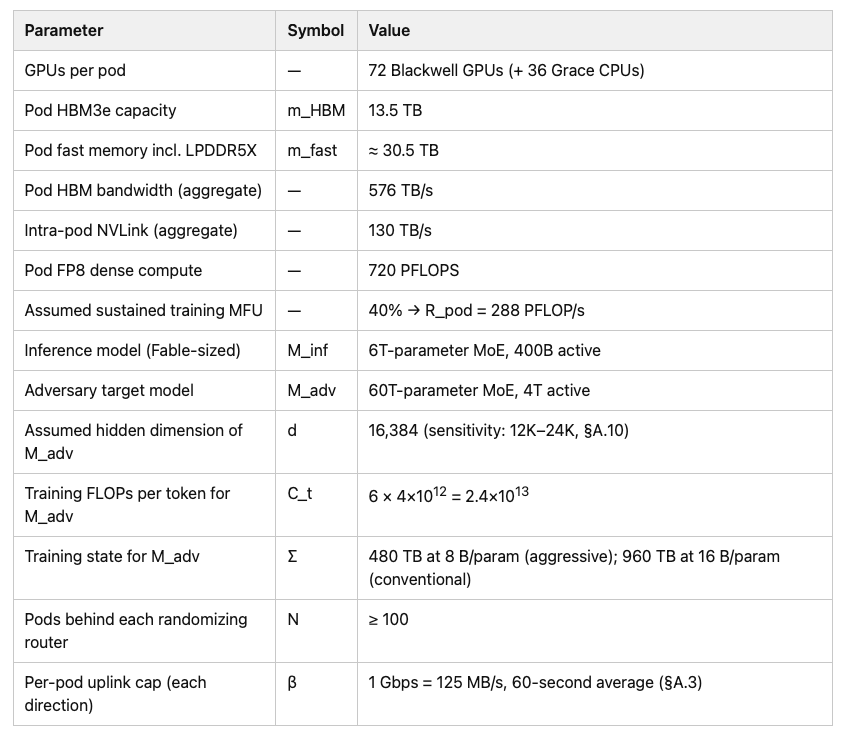Click the 60T-parameter MoE, 4T active cell
The image size is (851, 734).
pyautogui.click(x=479, y=390)
